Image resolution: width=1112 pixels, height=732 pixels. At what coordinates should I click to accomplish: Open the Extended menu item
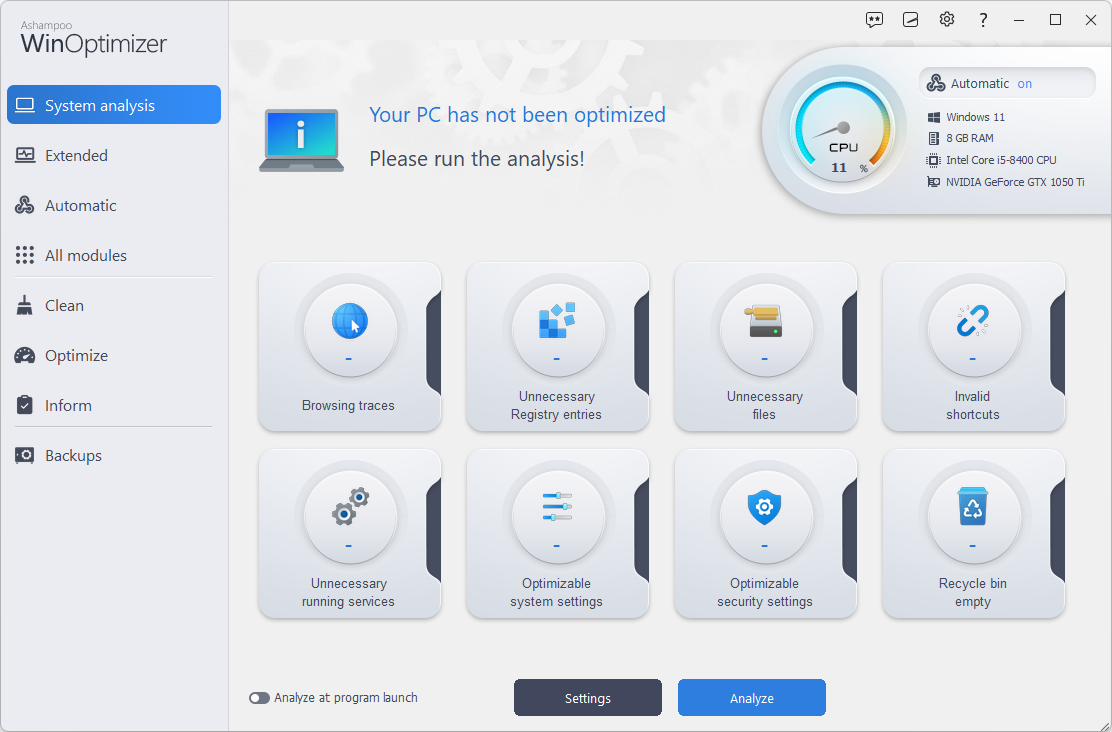click(113, 155)
